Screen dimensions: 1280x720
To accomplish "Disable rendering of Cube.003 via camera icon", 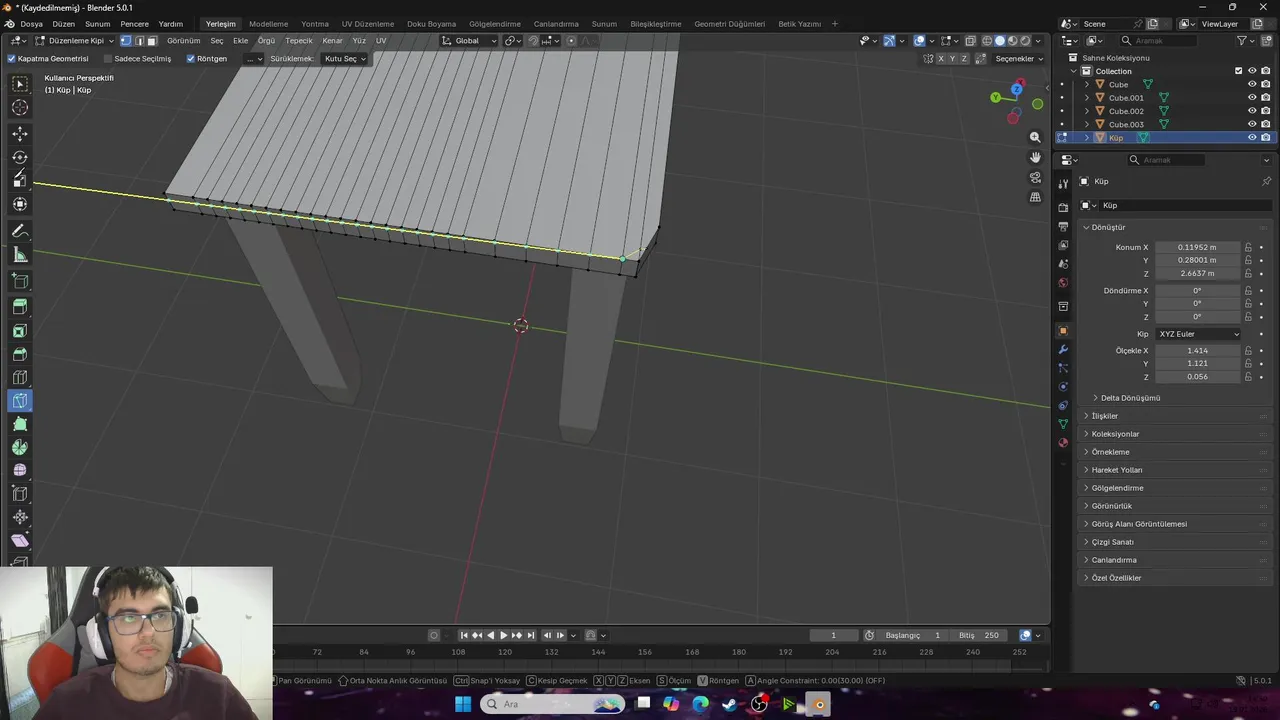I will pos(1265,124).
